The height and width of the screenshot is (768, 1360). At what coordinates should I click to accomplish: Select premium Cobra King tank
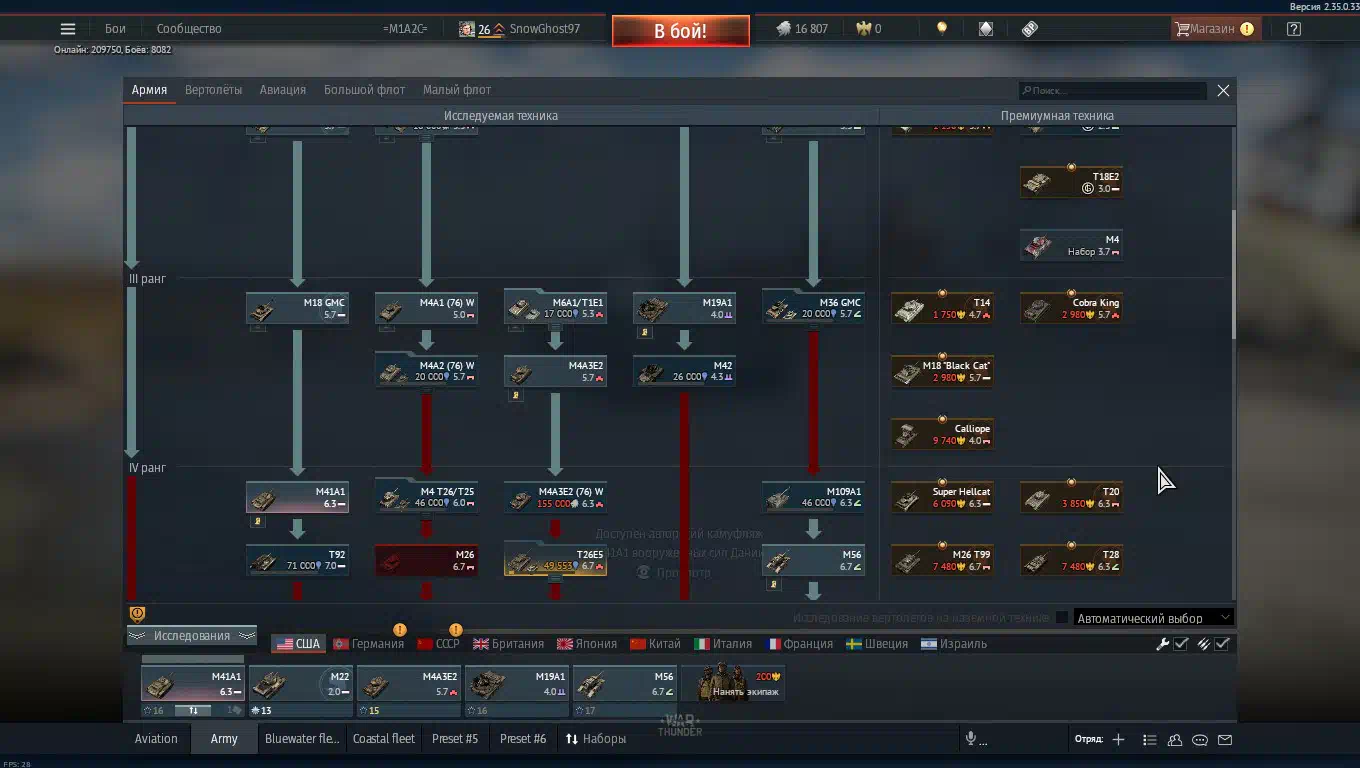[1071, 308]
